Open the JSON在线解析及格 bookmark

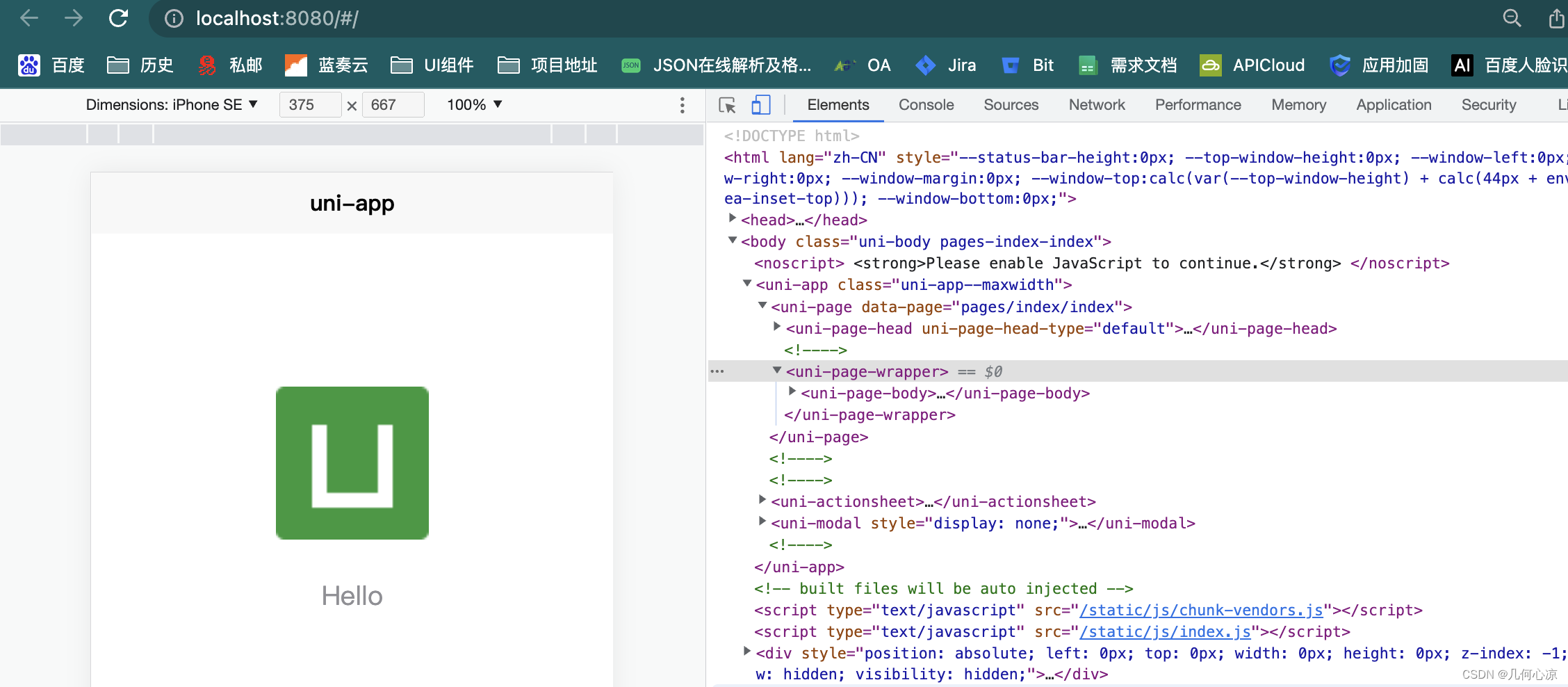716,65
